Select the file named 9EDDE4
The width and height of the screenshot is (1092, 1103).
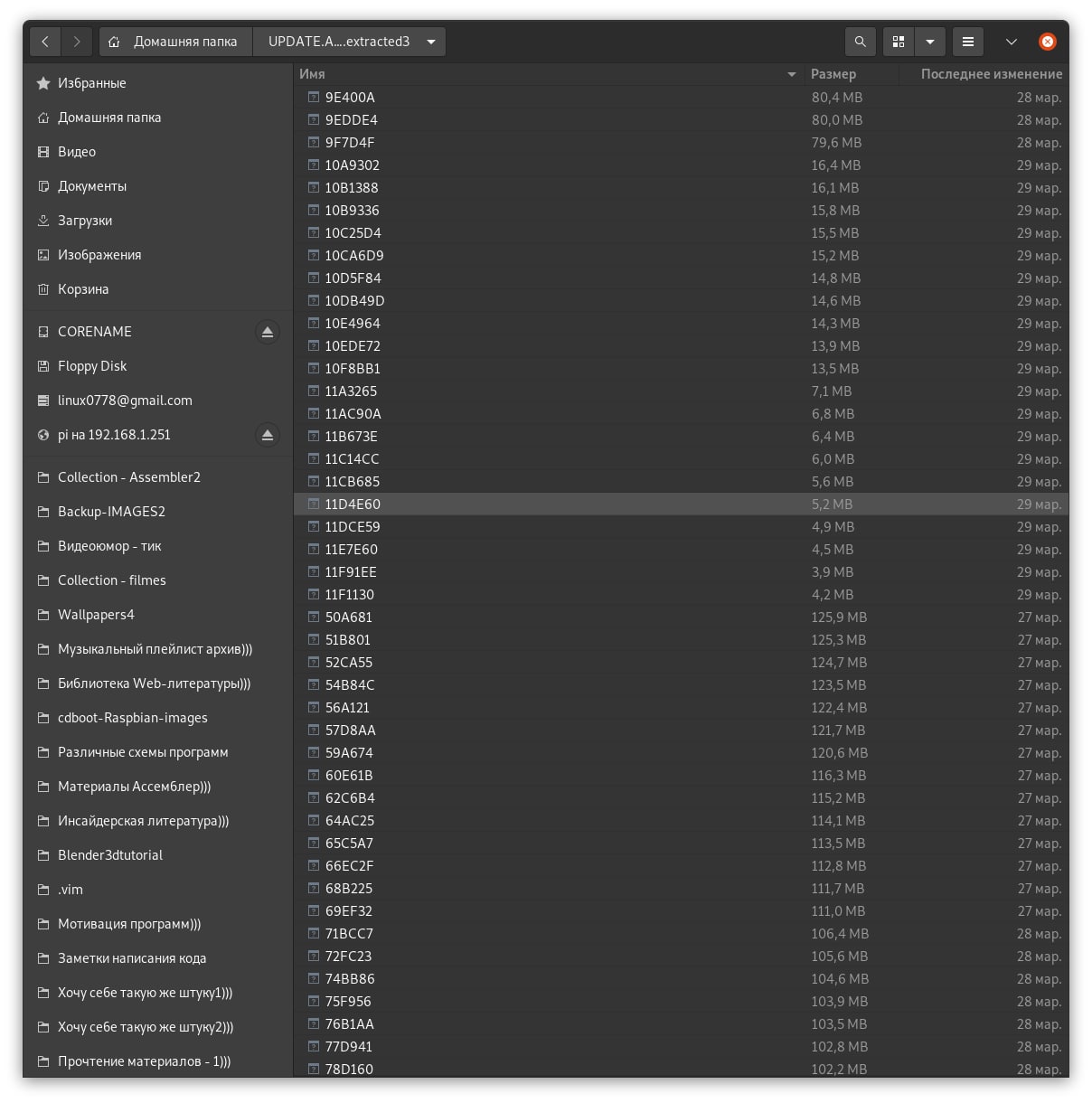point(352,119)
